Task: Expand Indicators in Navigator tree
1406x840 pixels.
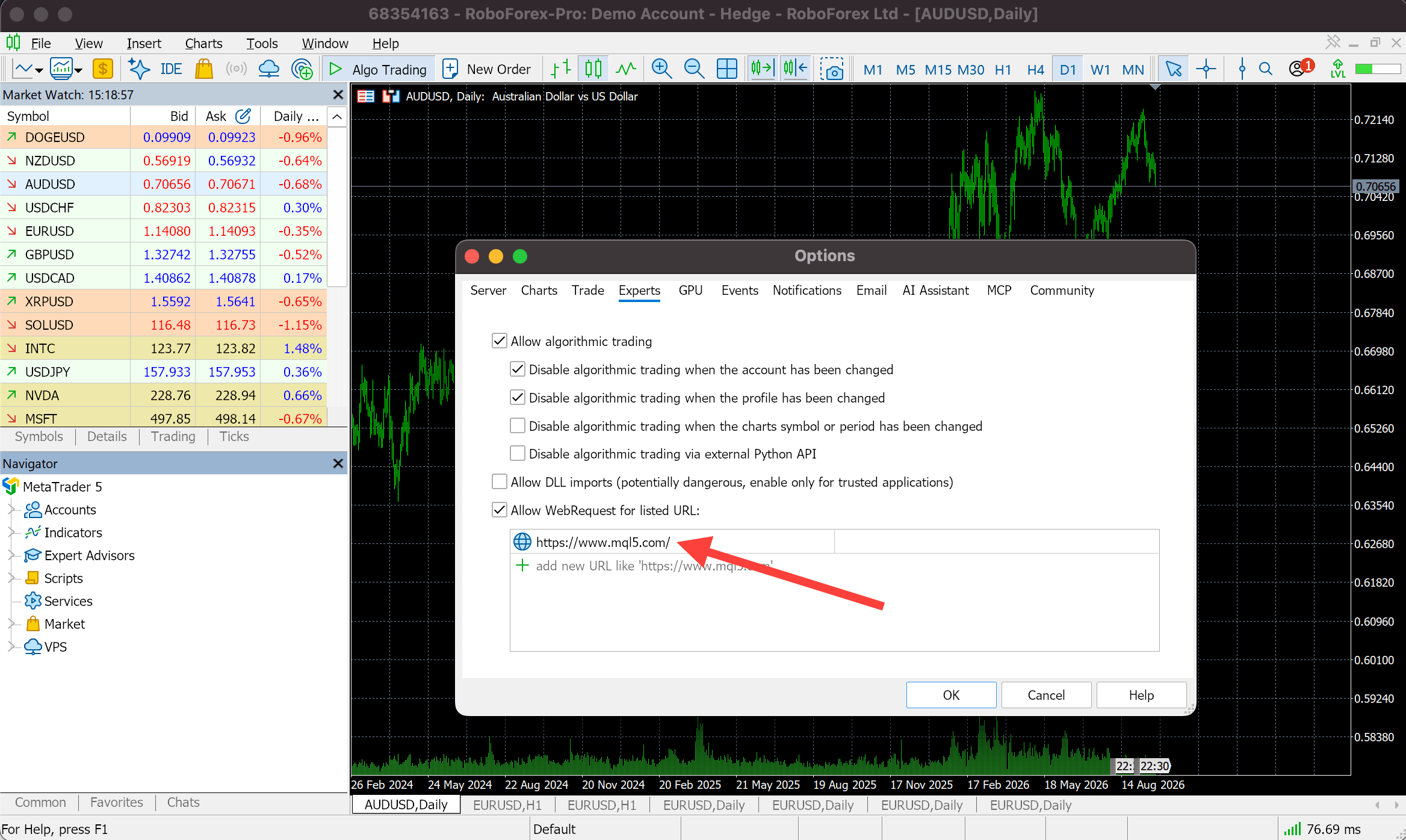Action: (x=11, y=533)
